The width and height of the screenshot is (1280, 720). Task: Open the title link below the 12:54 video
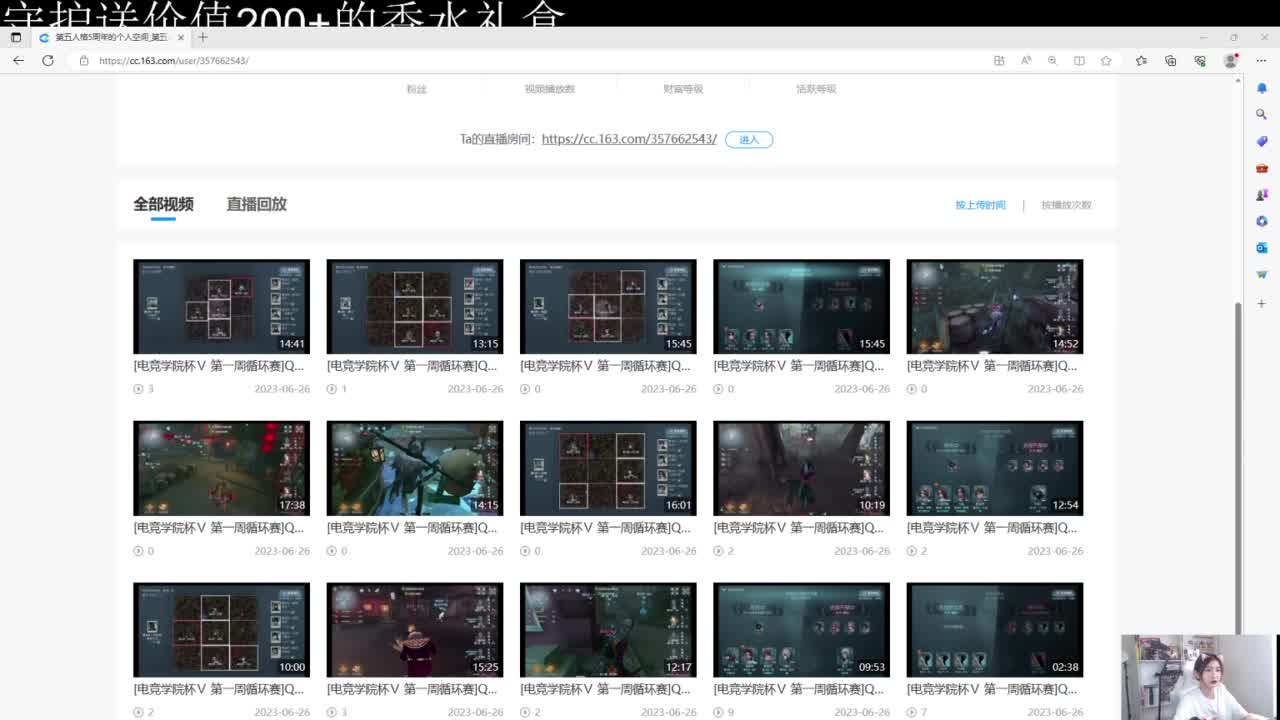992,528
